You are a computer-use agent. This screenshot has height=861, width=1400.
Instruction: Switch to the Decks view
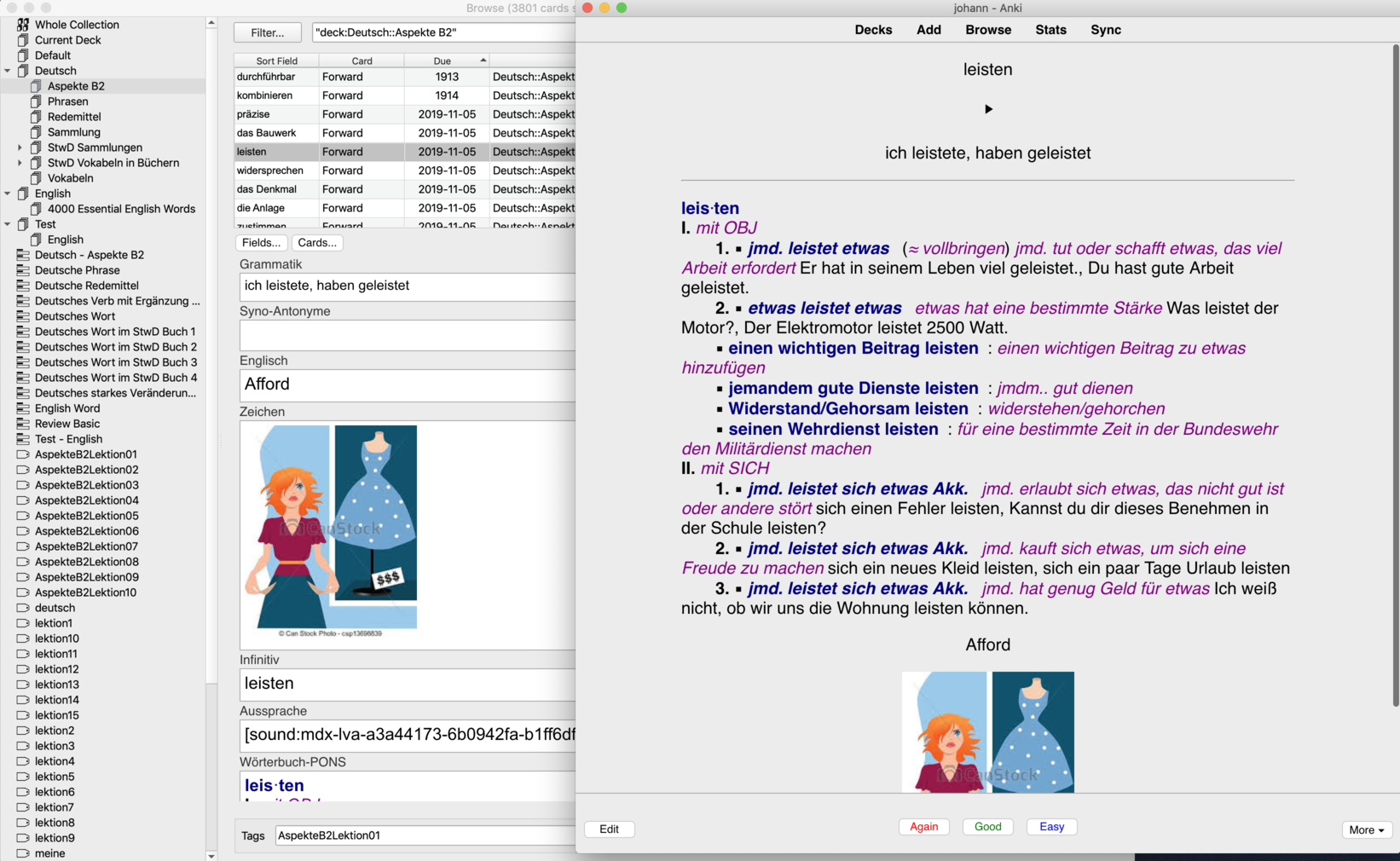[x=873, y=30]
